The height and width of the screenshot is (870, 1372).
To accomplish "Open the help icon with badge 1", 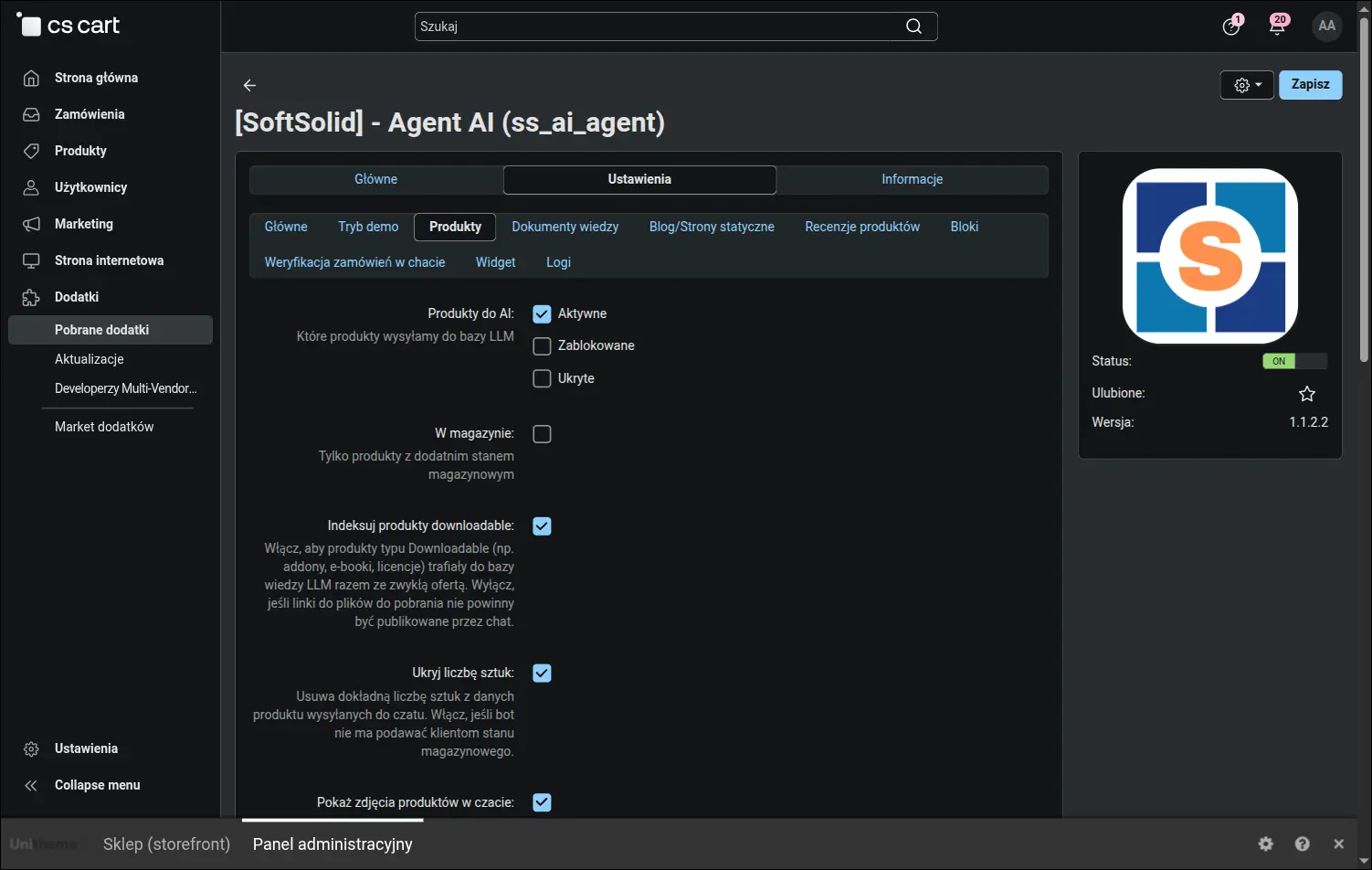I will point(1232,26).
